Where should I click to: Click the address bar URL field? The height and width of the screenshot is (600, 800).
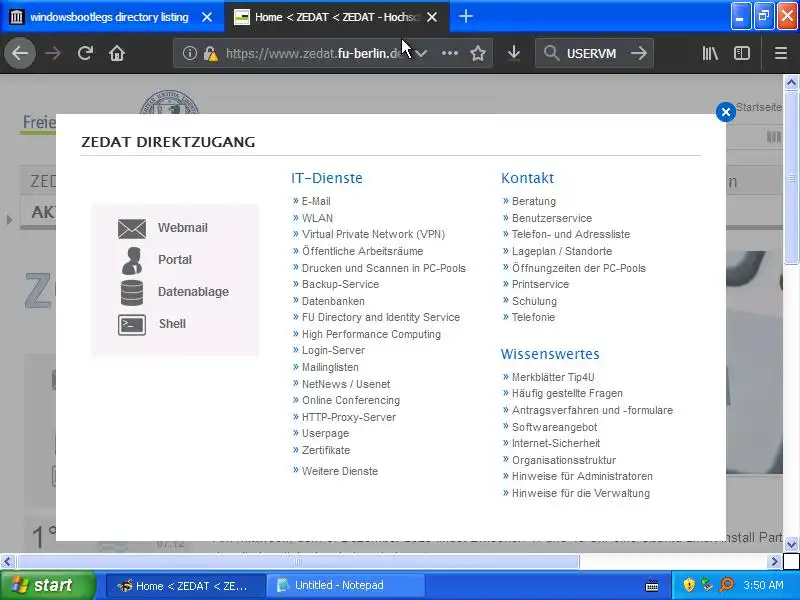[315, 53]
